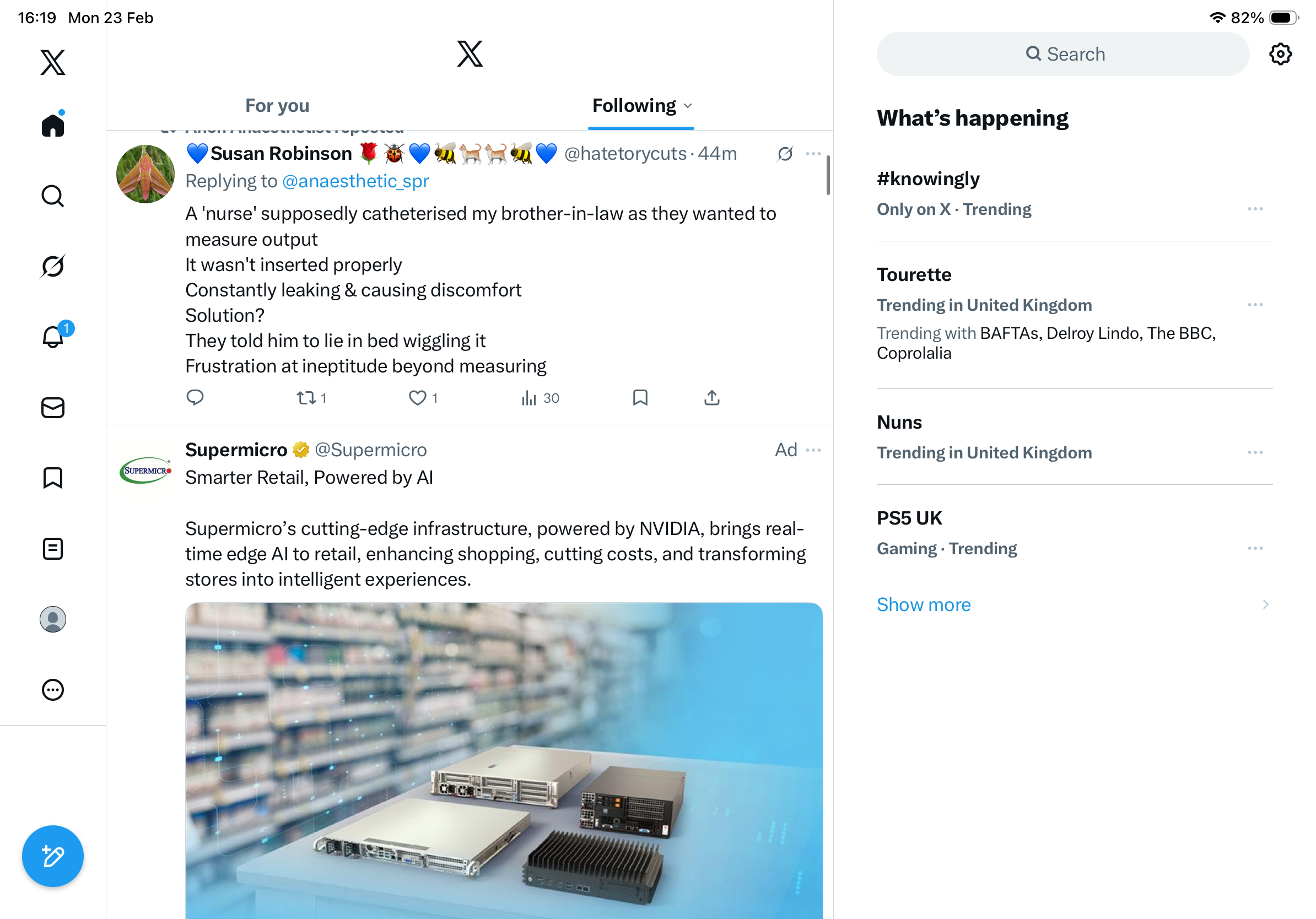Open more options for Tourette trend

click(x=1255, y=305)
